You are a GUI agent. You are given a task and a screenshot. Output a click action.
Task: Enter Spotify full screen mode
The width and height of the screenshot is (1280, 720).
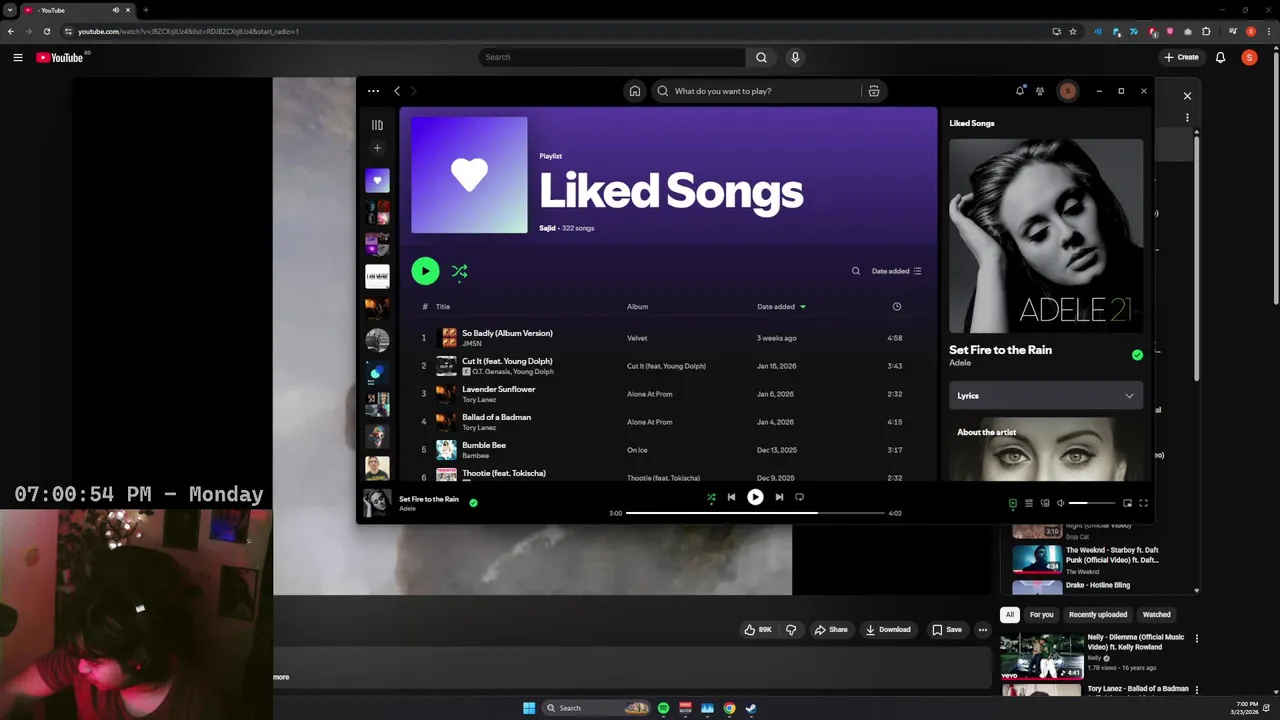pos(1143,503)
